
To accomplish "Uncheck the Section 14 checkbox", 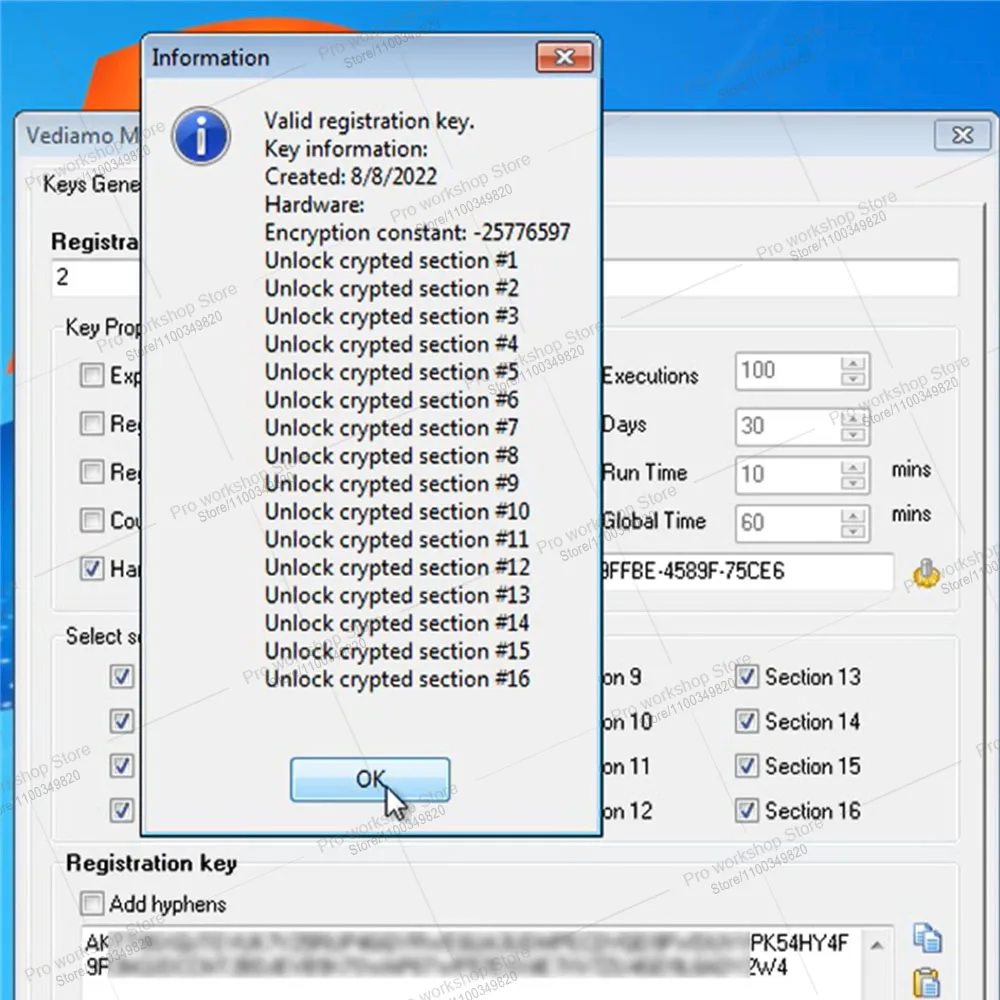I will [746, 721].
